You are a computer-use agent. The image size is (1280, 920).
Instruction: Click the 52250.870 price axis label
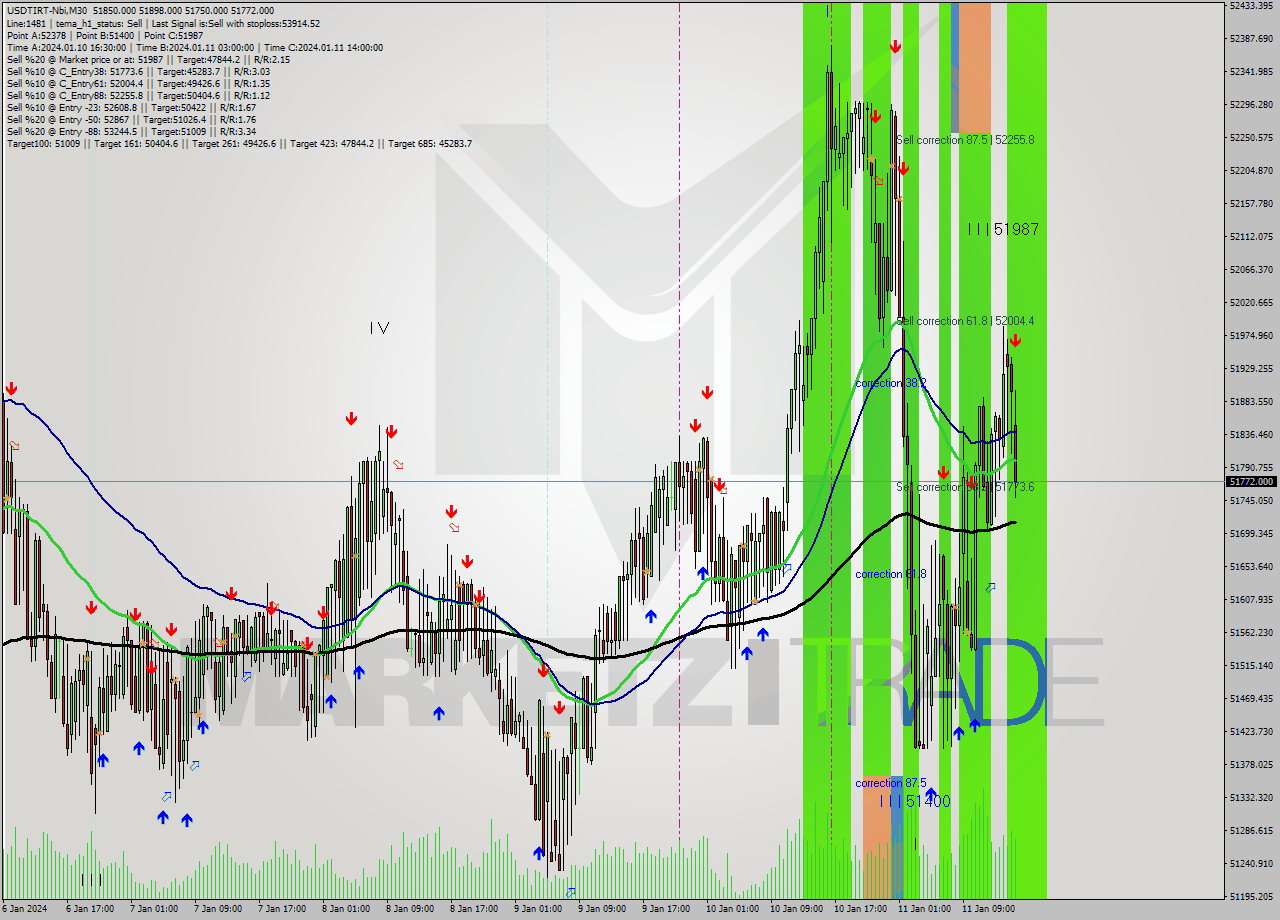pos(1251,137)
